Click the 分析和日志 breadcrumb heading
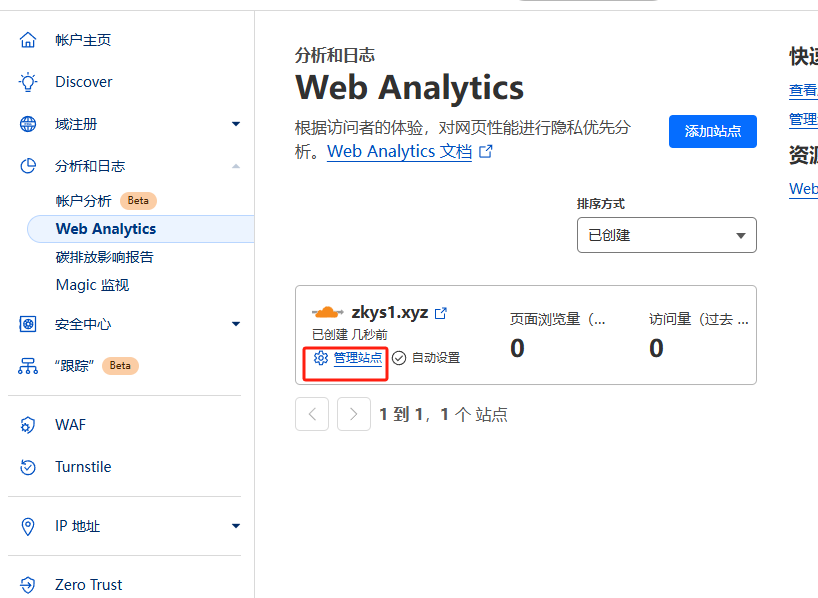The height and width of the screenshot is (598, 818). (x=334, y=55)
